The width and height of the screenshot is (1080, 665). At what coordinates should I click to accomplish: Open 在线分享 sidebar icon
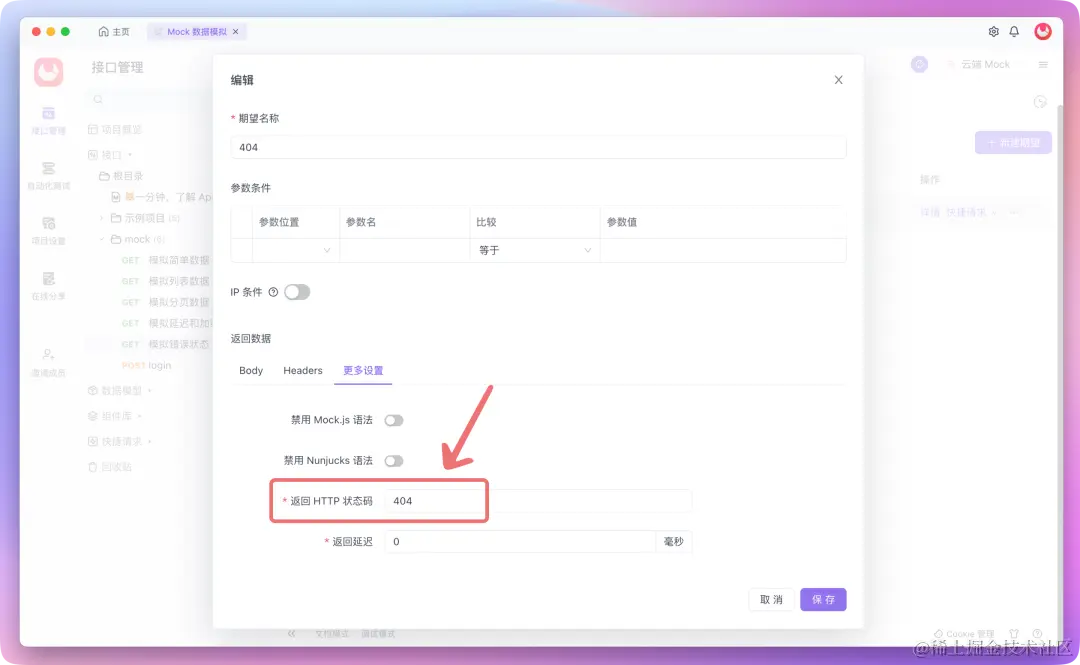[x=48, y=286]
